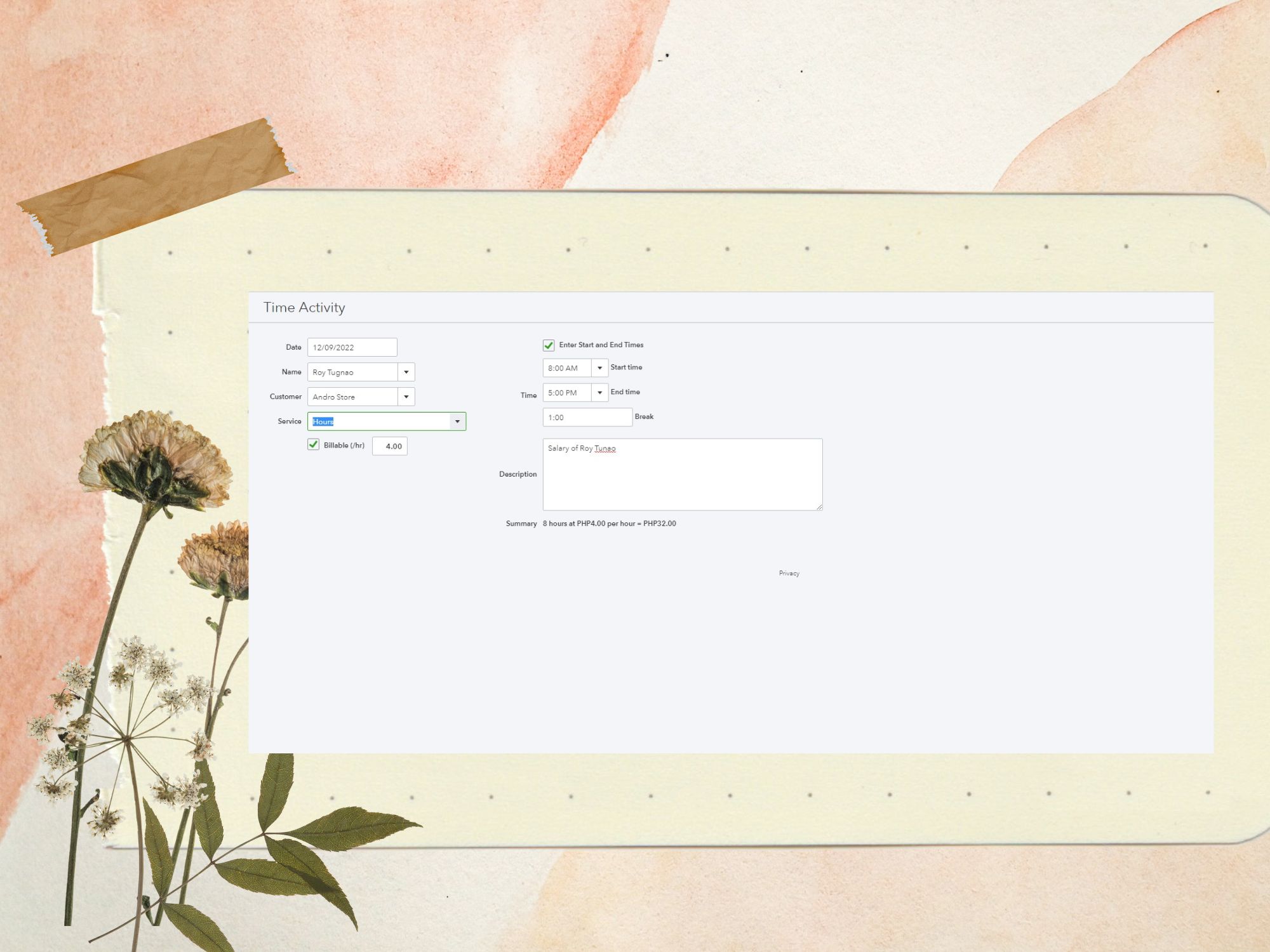Click the End time field showing 5:00 PM
The image size is (1270, 952).
tap(566, 393)
